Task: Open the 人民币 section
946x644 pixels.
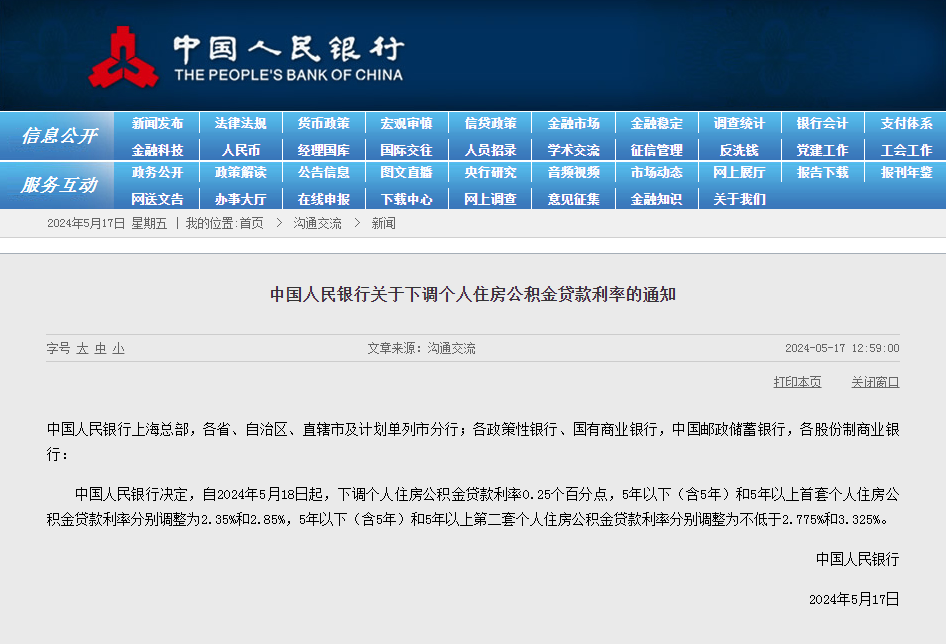Action: coord(241,149)
